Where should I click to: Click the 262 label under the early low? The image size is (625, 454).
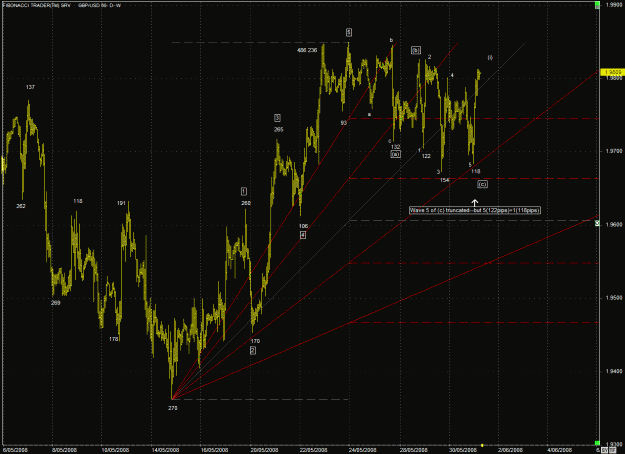(x=21, y=206)
